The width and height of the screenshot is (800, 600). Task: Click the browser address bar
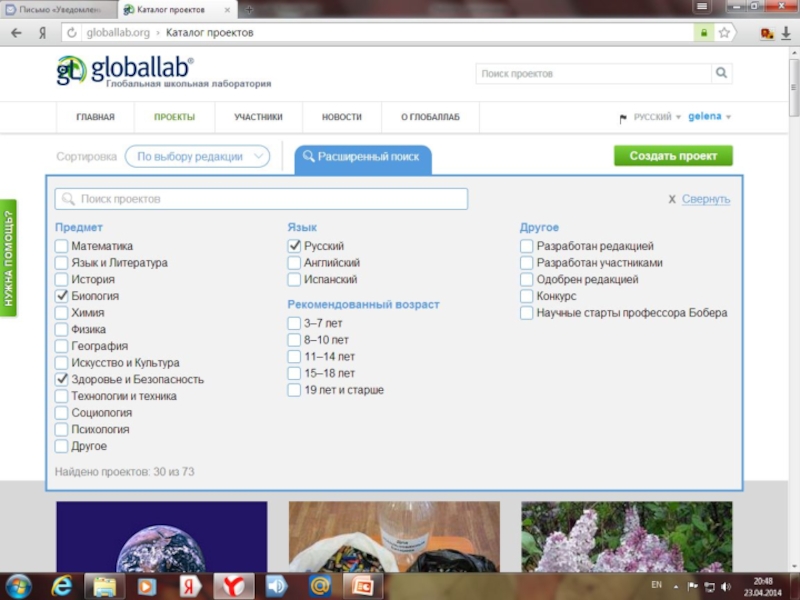388,33
